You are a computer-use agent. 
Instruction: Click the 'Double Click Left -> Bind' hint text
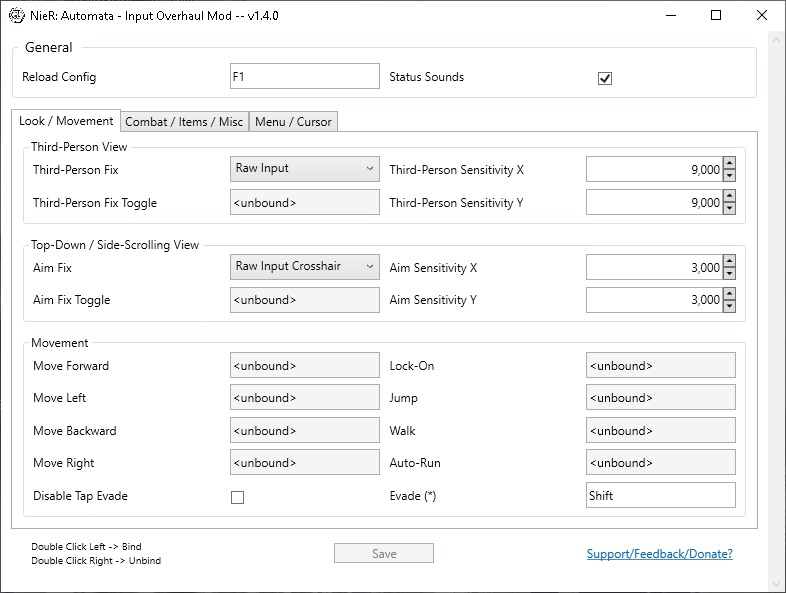[86, 546]
